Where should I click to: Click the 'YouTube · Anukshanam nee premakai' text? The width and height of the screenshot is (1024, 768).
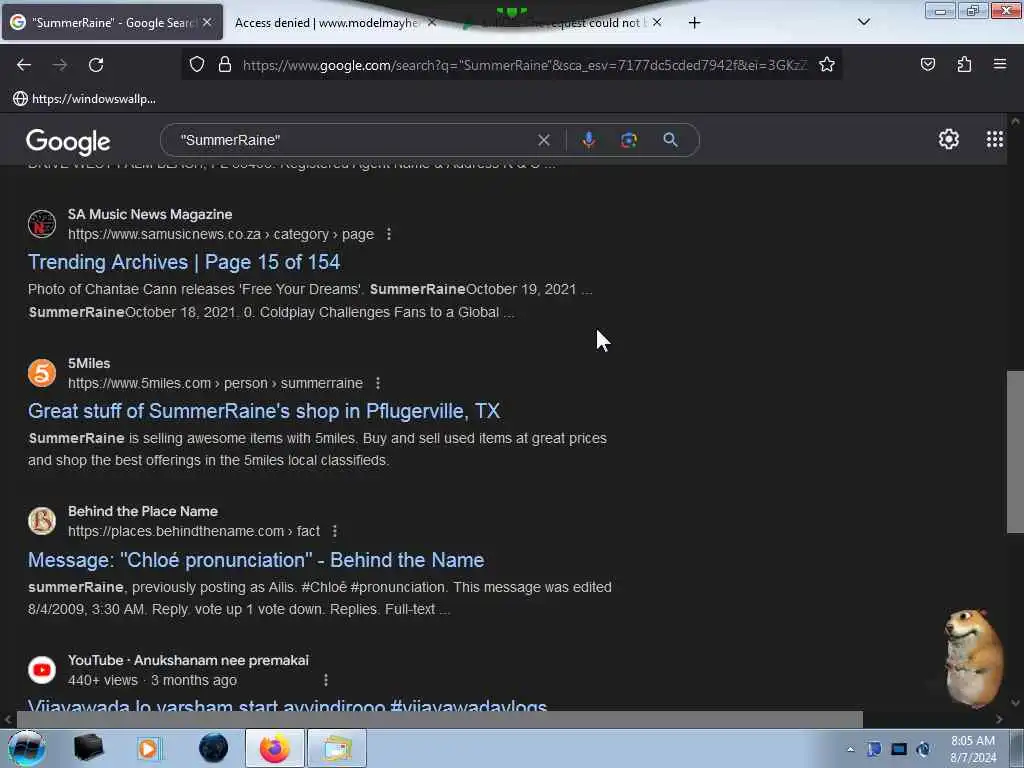pyautogui.click(x=188, y=660)
